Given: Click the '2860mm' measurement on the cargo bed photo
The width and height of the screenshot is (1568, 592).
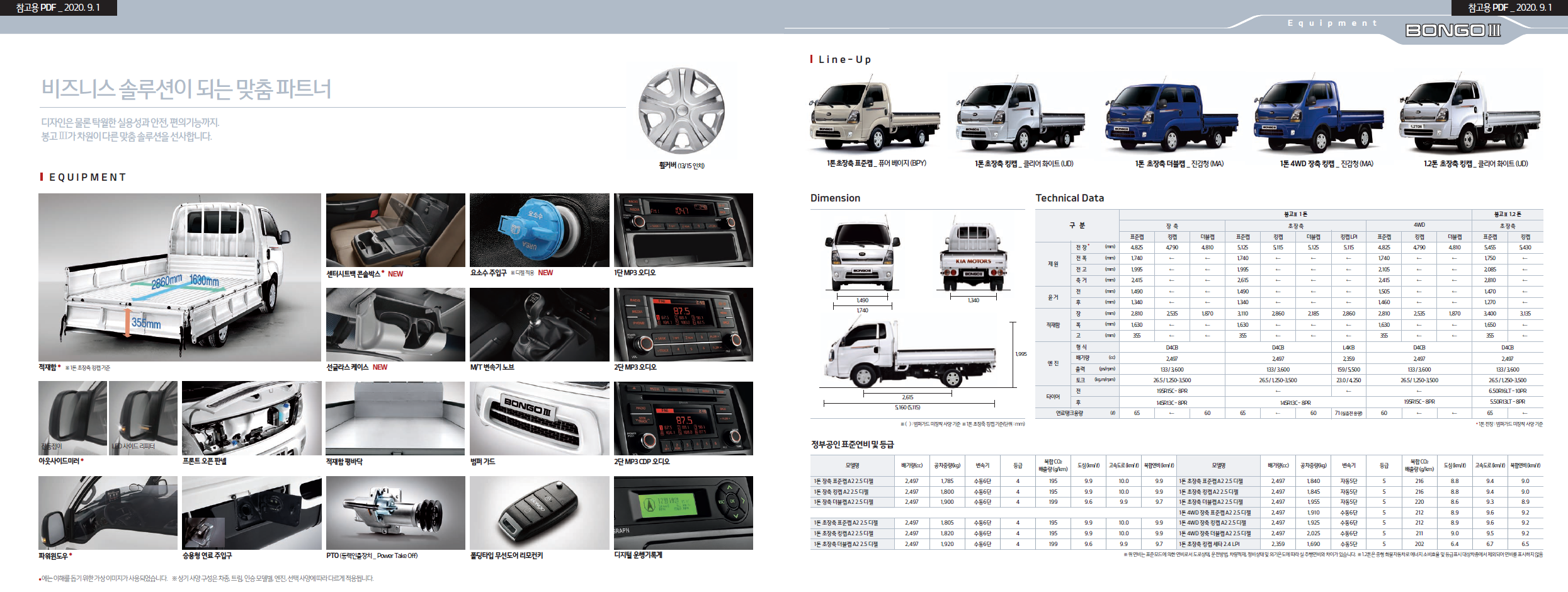Looking at the screenshot, I should 166,282.
